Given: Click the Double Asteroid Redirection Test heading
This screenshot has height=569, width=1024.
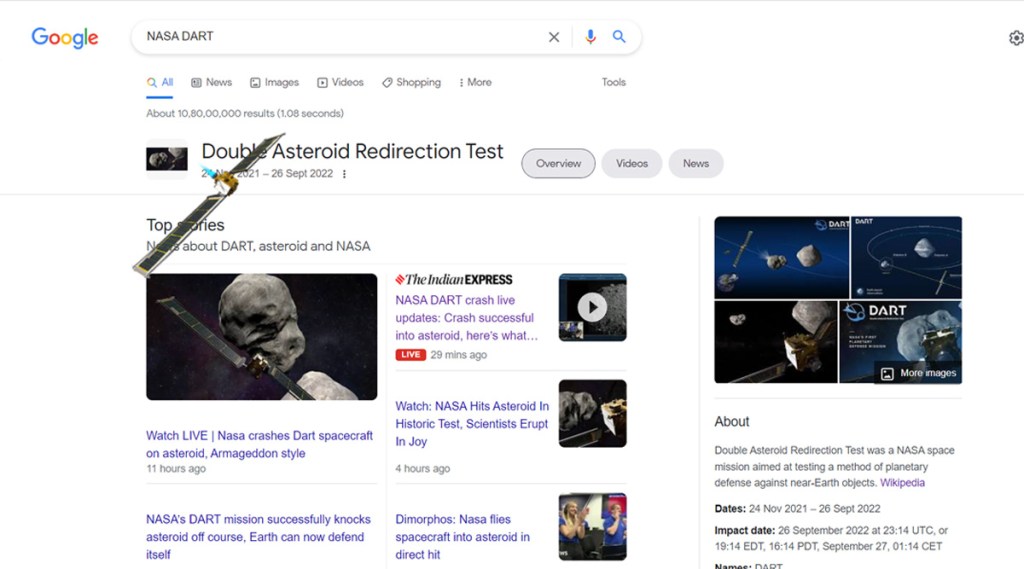Looking at the screenshot, I should point(353,152).
